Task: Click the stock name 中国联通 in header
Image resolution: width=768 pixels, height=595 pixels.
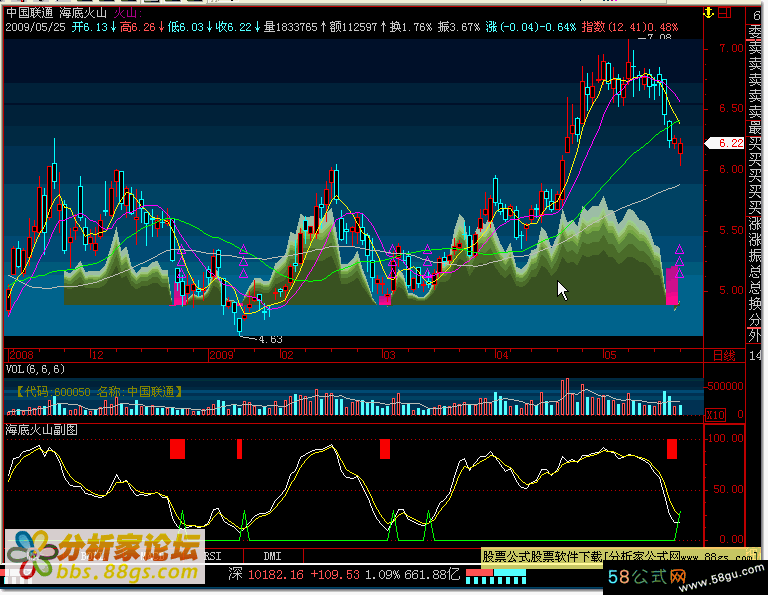Action: pyautogui.click(x=29, y=13)
